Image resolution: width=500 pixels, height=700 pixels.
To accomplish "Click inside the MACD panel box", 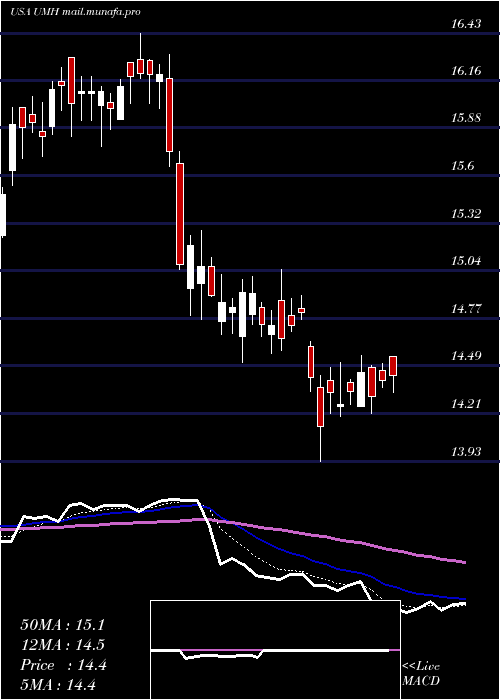I will point(275,650).
